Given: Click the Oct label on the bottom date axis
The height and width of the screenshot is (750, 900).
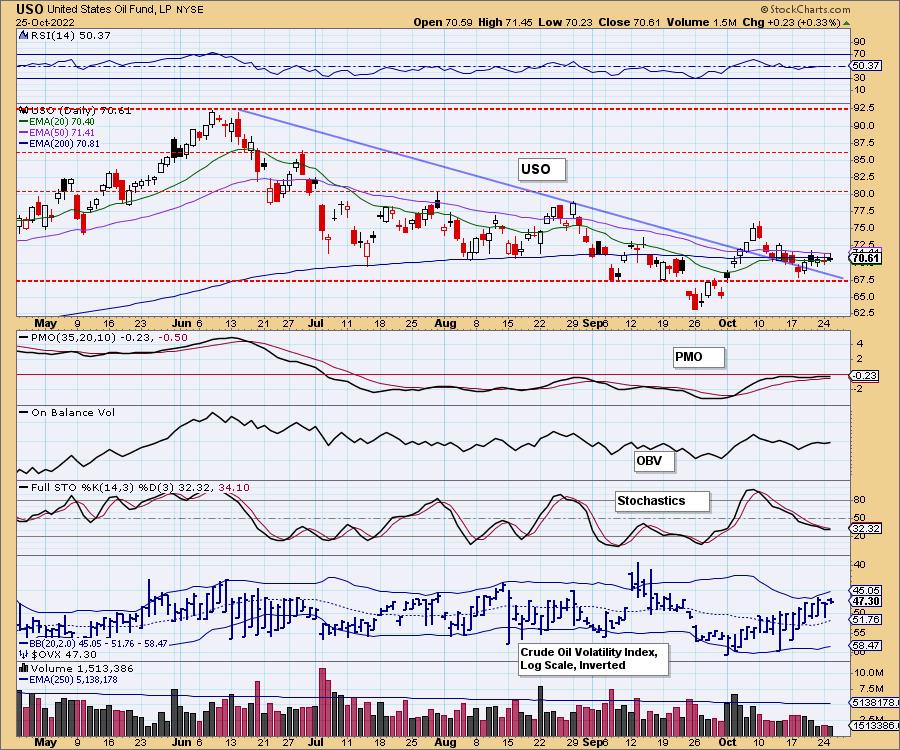Looking at the screenshot, I should (x=727, y=742).
